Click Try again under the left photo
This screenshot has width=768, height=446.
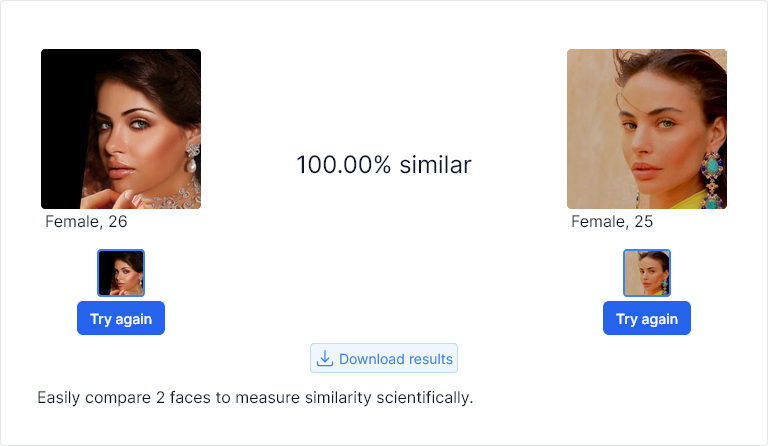point(121,318)
